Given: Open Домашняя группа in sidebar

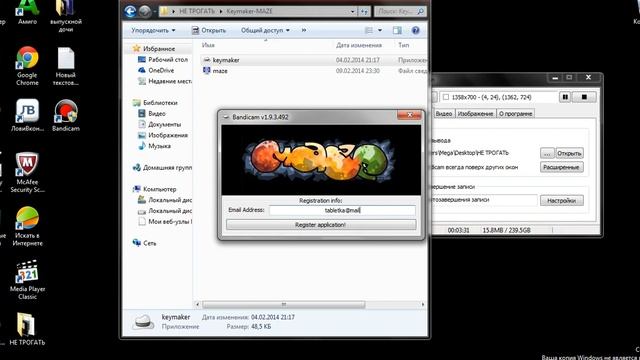Looking at the screenshot, I should coord(167,167).
